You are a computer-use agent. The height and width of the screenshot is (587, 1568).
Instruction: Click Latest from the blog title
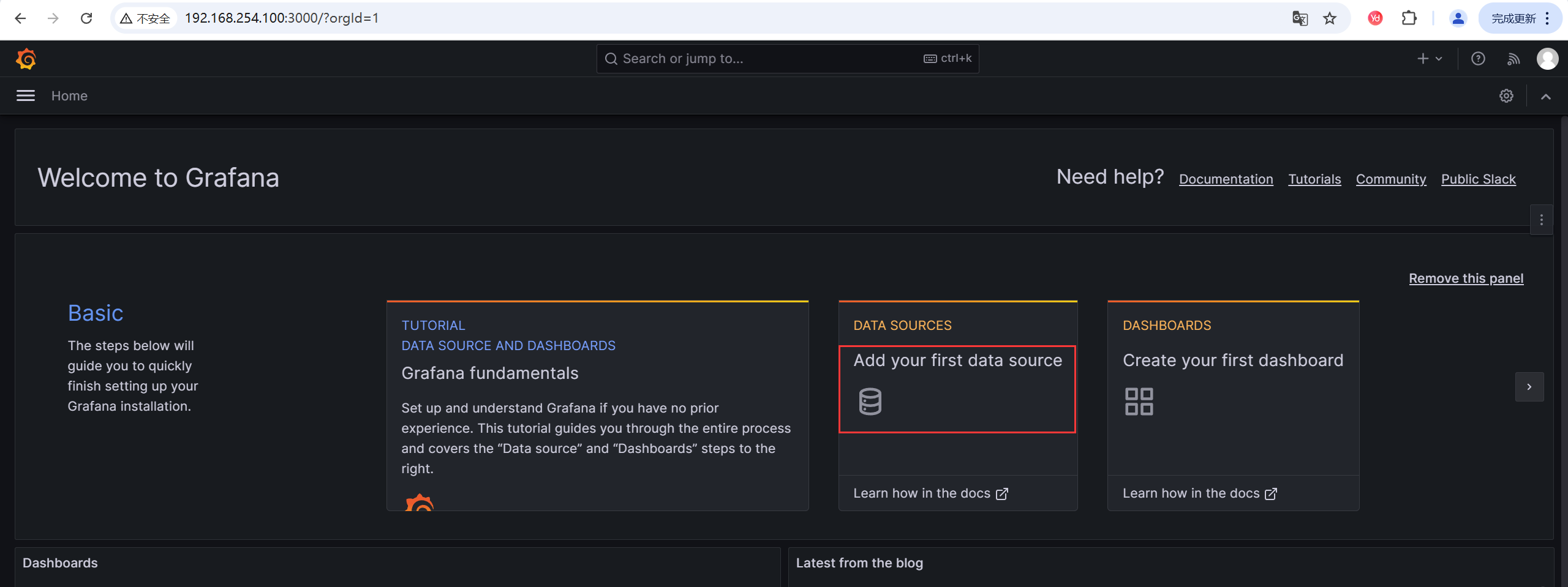(x=859, y=563)
